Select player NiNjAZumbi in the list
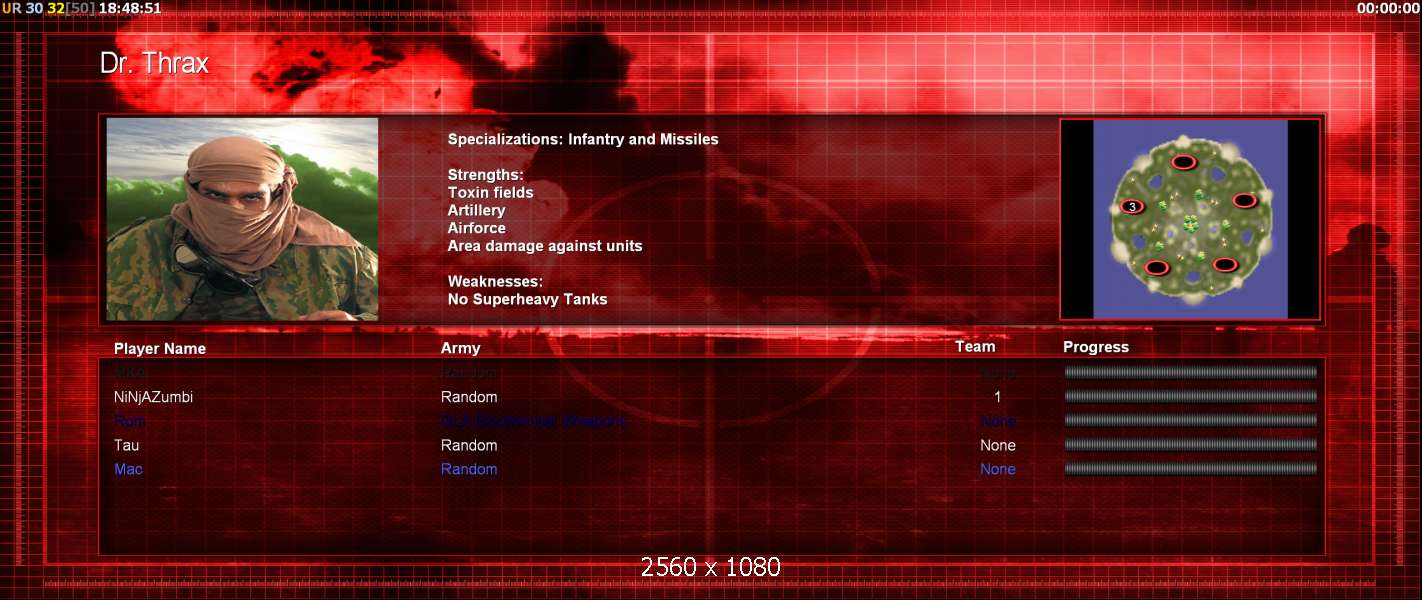Screen dimensions: 1422x600 153,397
